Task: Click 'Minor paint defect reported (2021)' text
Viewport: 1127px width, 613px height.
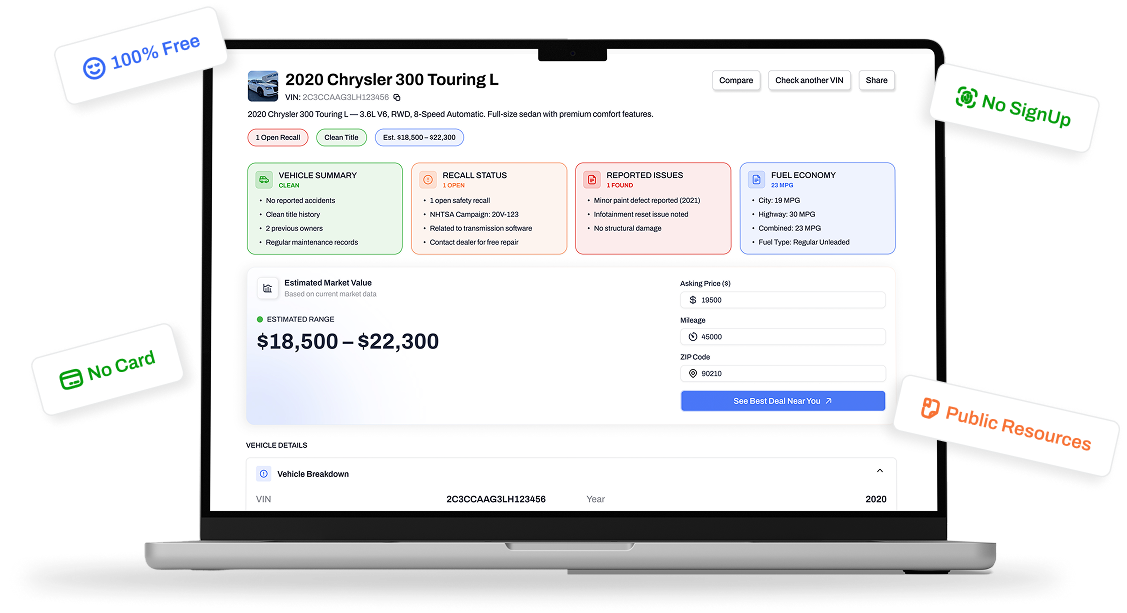Action: coord(647,201)
